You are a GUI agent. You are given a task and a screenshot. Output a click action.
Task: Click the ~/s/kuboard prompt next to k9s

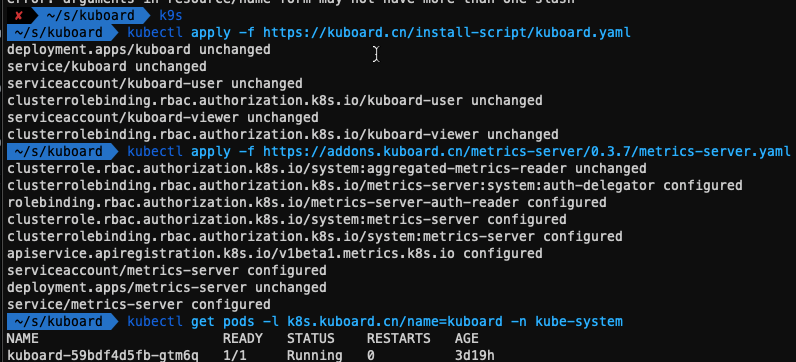coord(91,16)
